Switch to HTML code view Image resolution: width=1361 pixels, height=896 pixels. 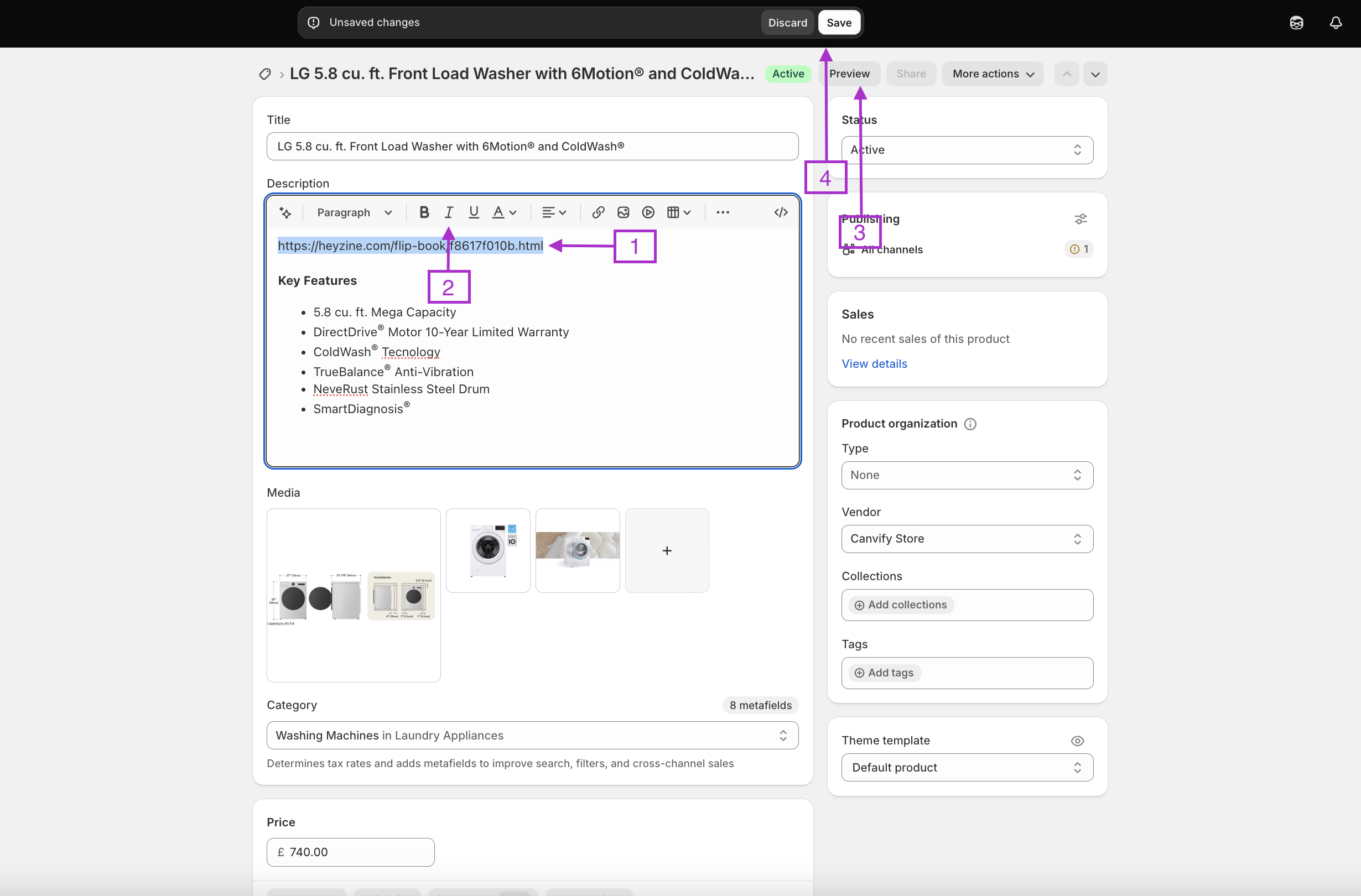point(781,212)
